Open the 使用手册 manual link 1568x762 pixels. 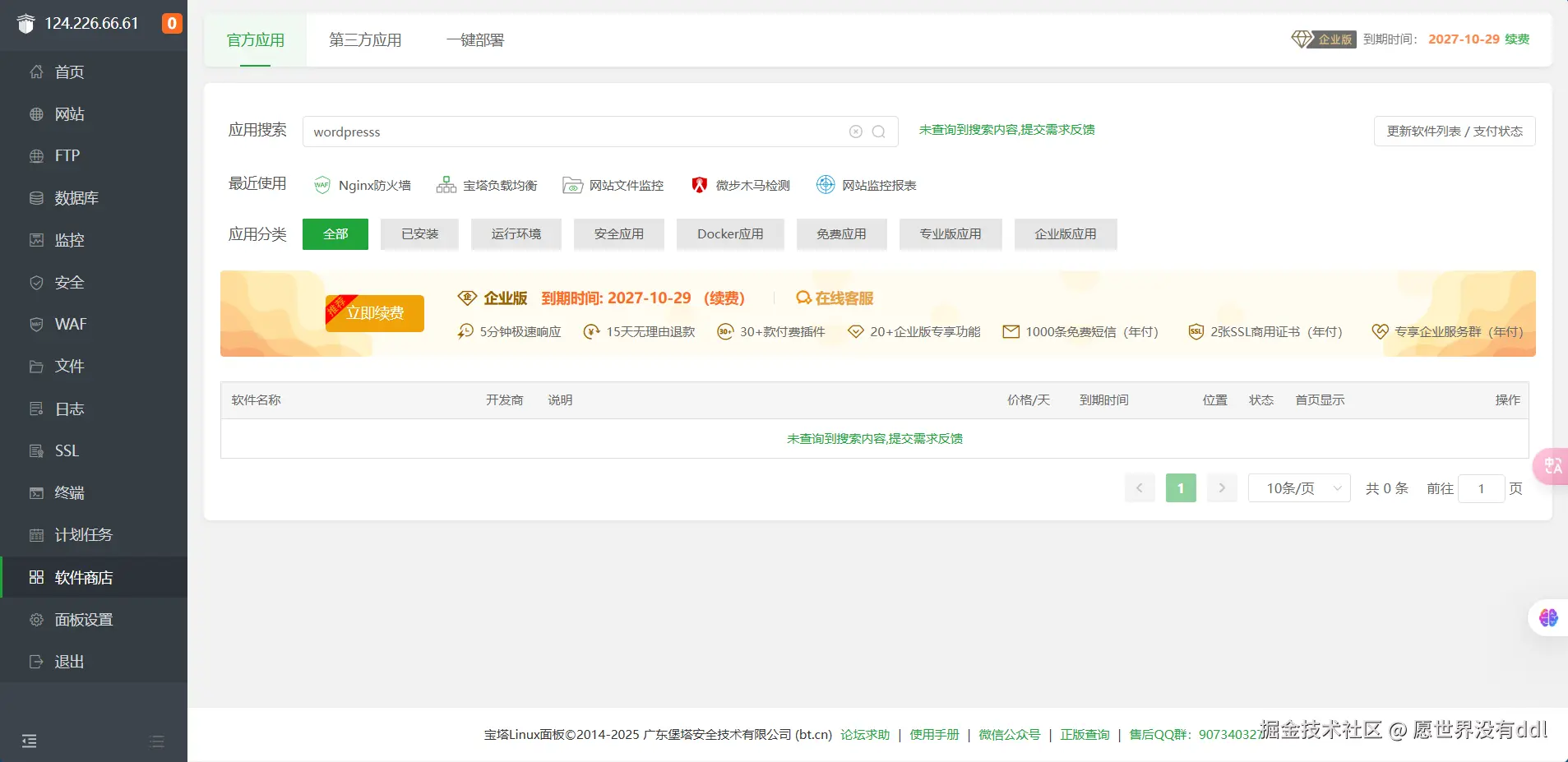pyautogui.click(x=934, y=735)
